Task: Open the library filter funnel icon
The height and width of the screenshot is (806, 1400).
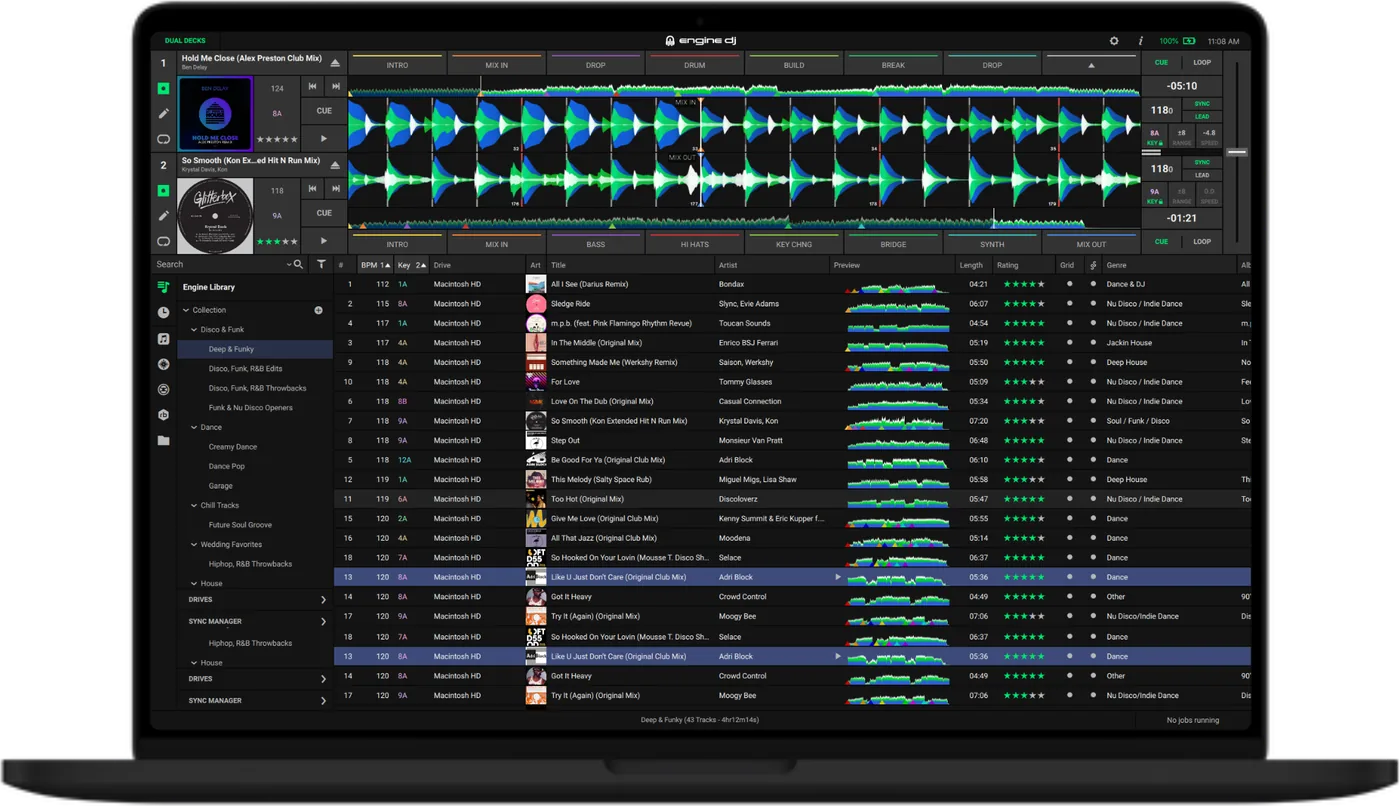Action: (x=321, y=265)
